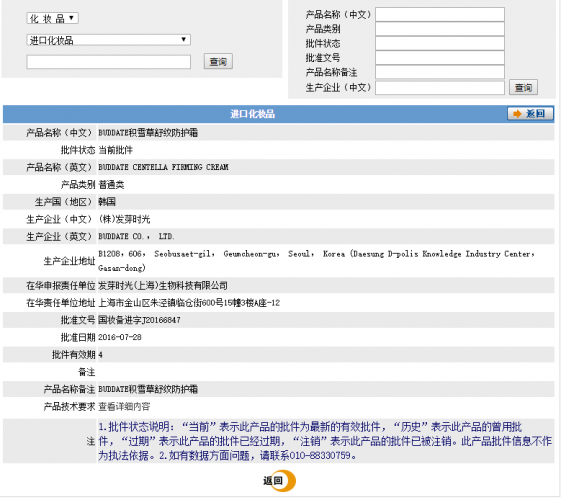Focus the 生产企业（中文）input field
This screenshot has width=561, height=500.
(440, 88)
